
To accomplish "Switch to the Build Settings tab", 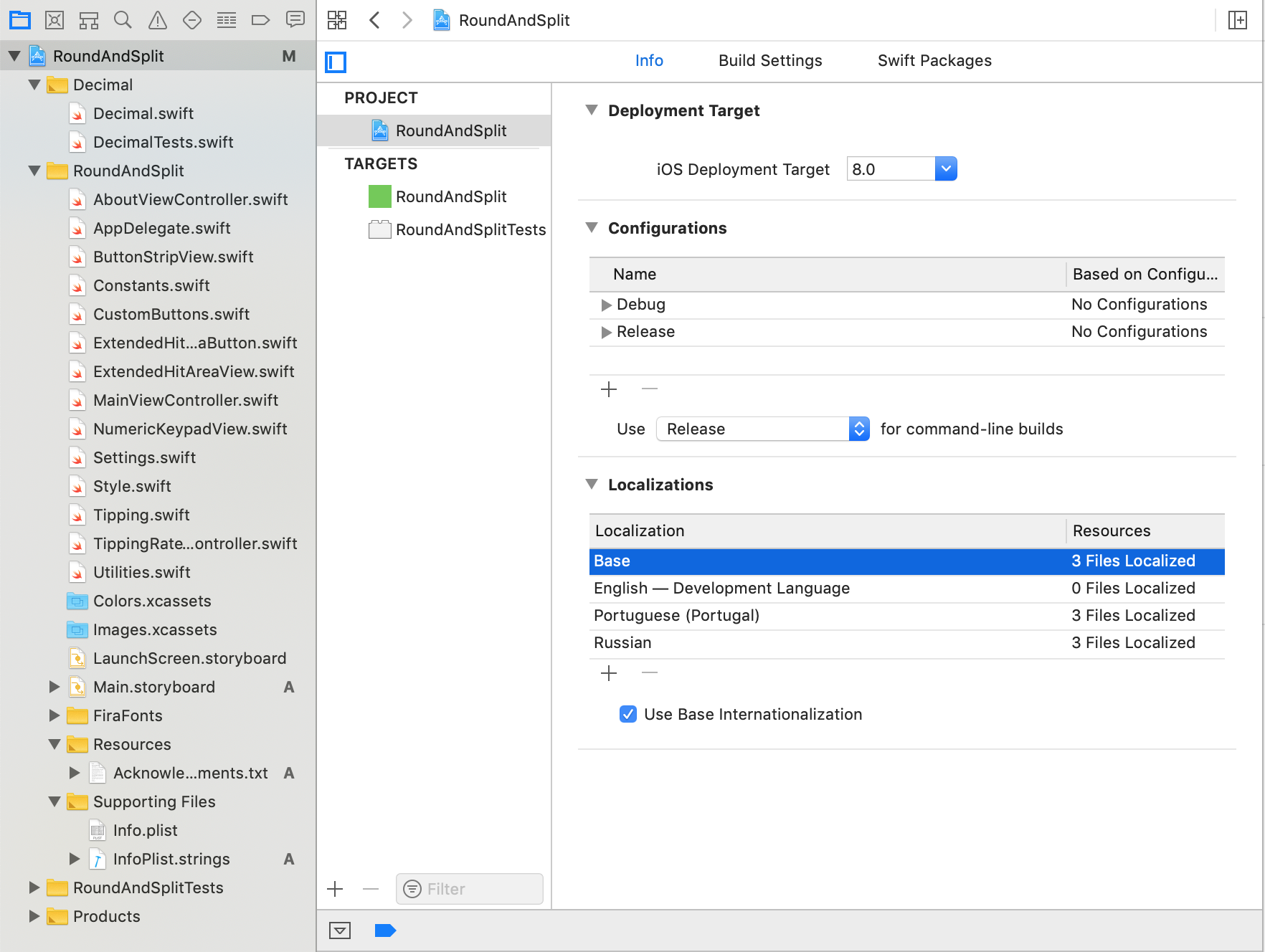I will (770, 61).
